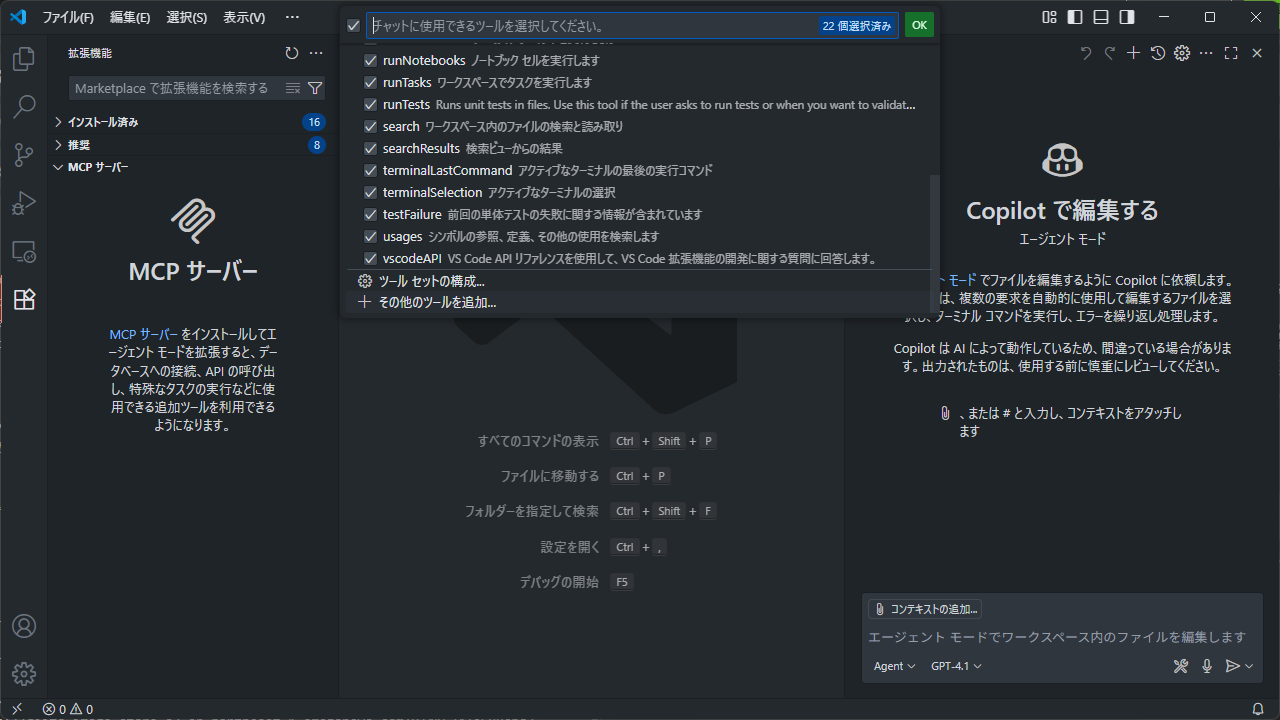Refresh the extensions list
Image resolution: width=1280 pixels, height=720 pixels.
(x=292, y=53)
